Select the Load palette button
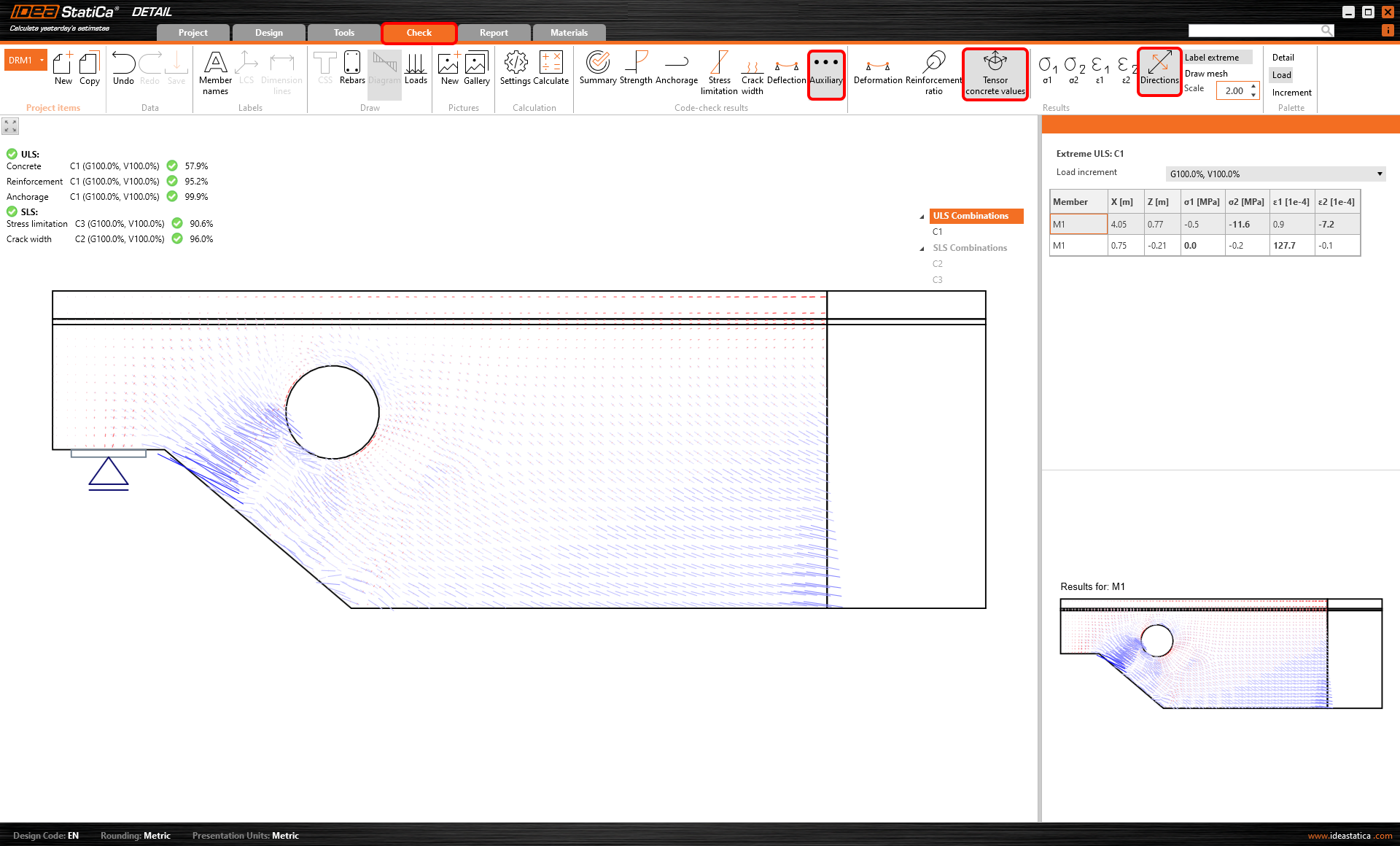Screen dimensions: 1400x846 click(x=1281, y=75)
